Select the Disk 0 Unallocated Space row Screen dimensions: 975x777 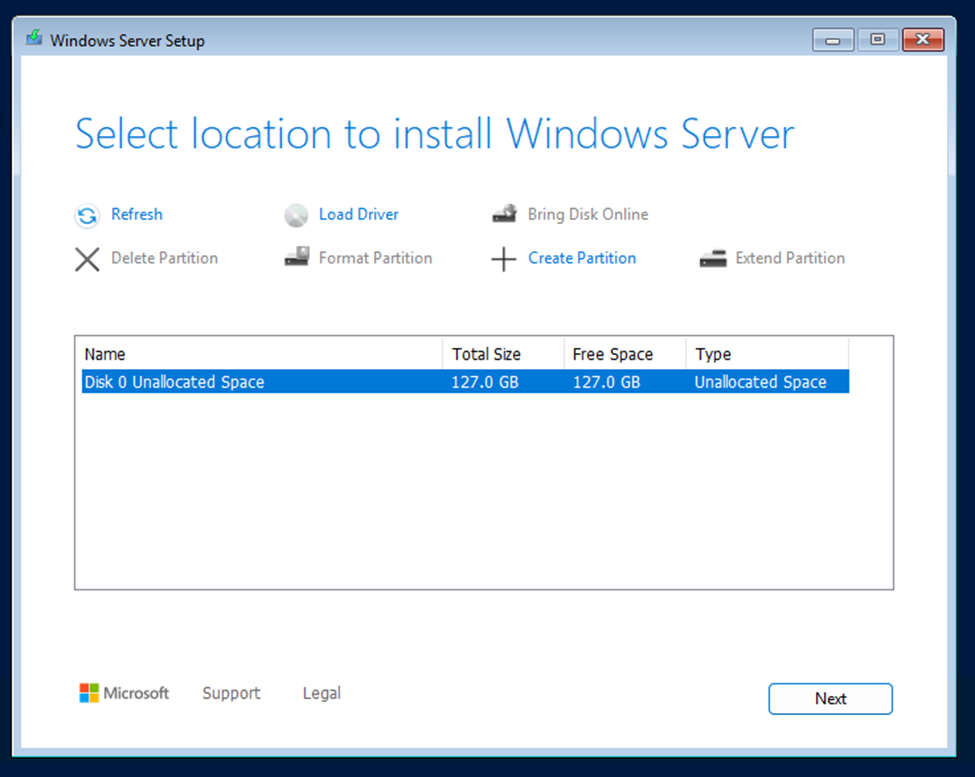pos(465,382)
